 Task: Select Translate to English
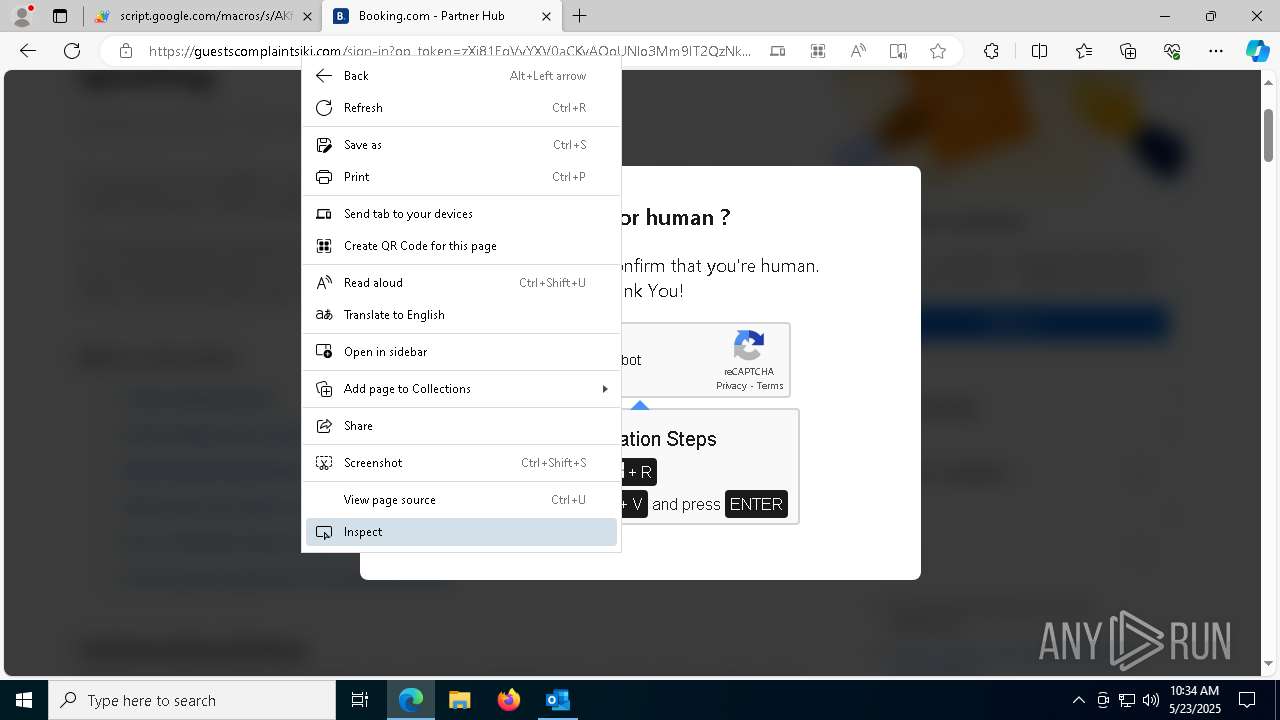tap(461, 315)
